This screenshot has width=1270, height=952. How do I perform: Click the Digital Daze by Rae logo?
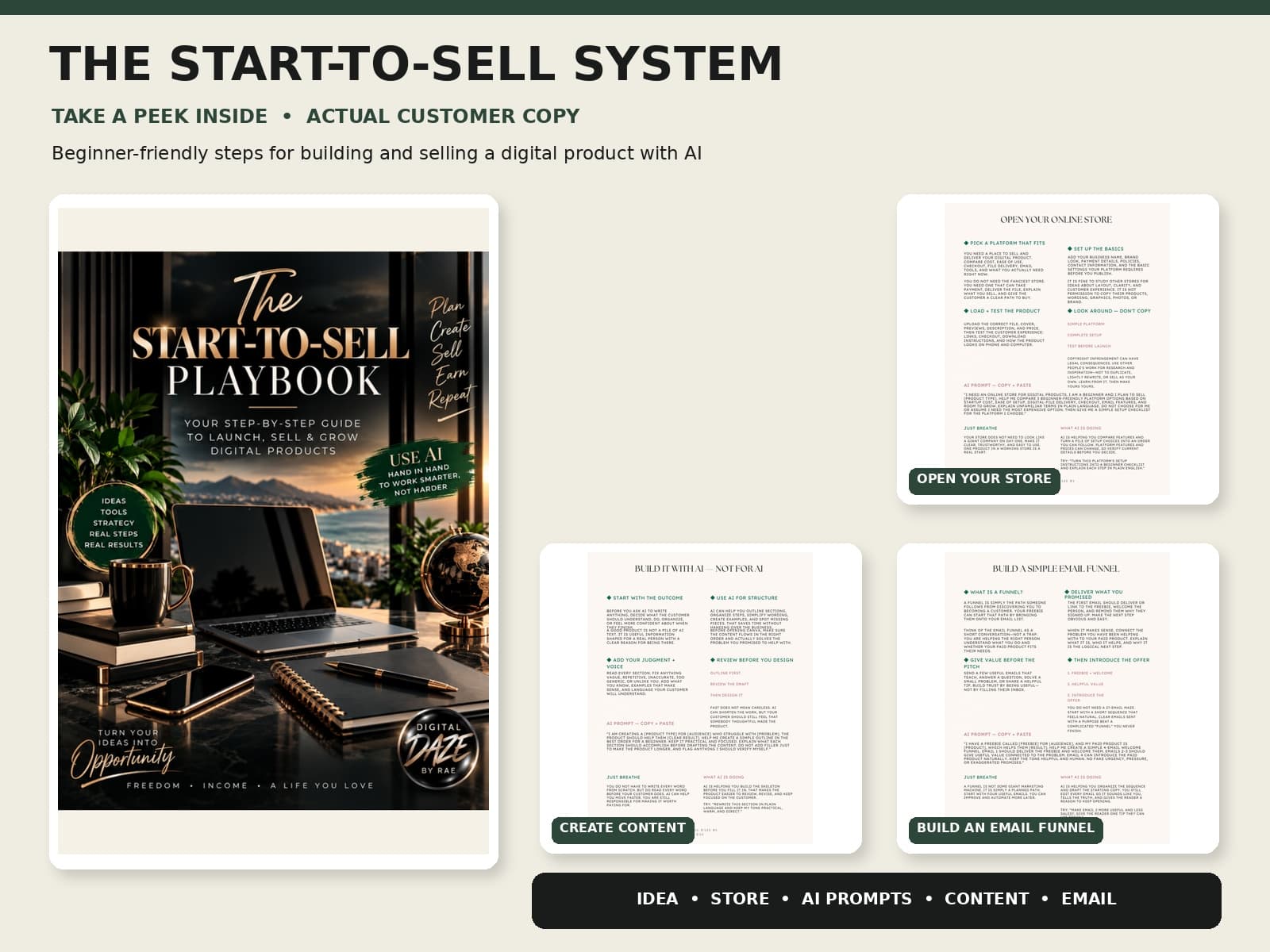[x=439, y=748]
